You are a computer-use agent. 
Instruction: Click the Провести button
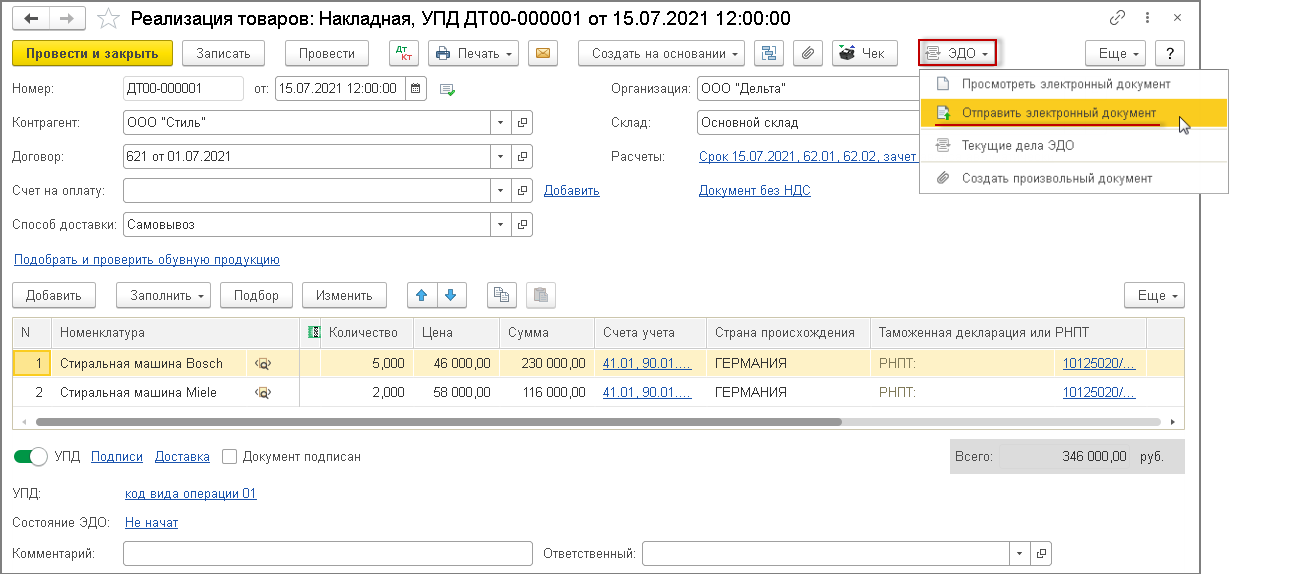point(327,53)
